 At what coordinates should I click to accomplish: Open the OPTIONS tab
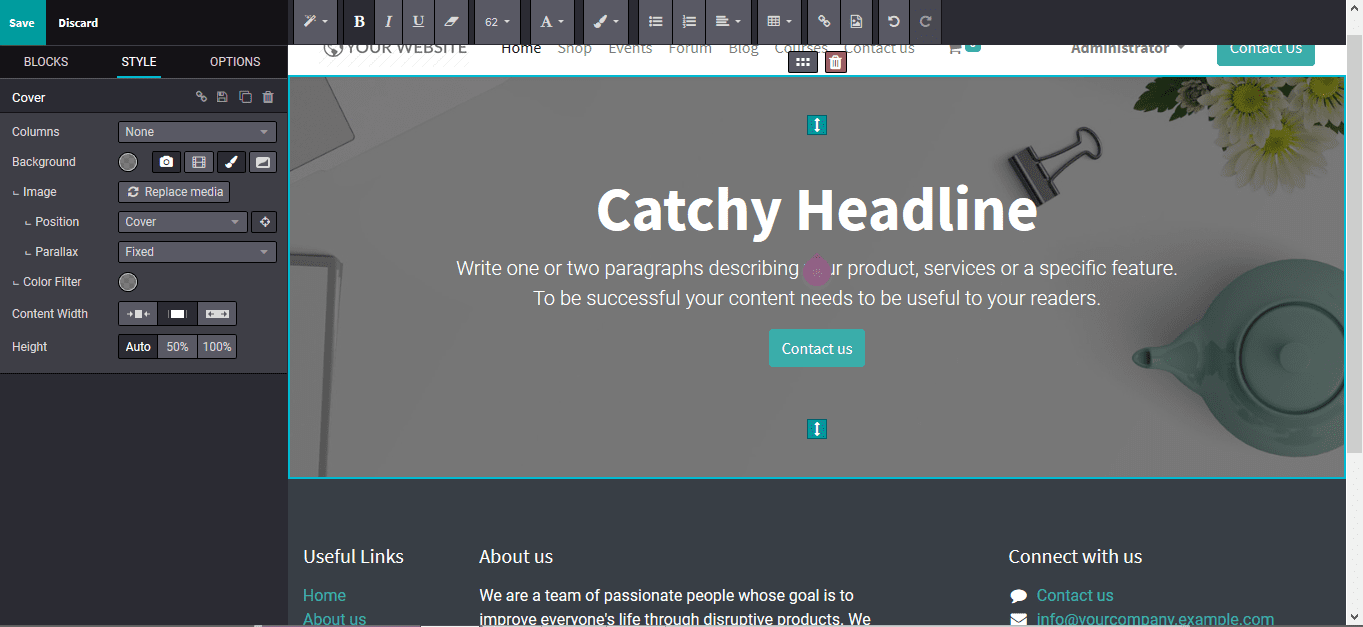[x=234, y=61]
